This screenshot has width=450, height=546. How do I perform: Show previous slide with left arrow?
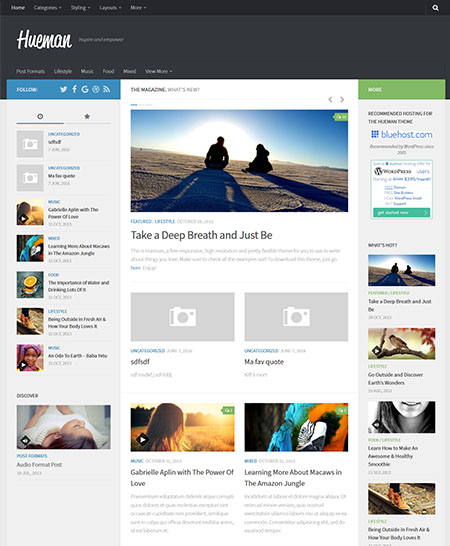(330, 100)
